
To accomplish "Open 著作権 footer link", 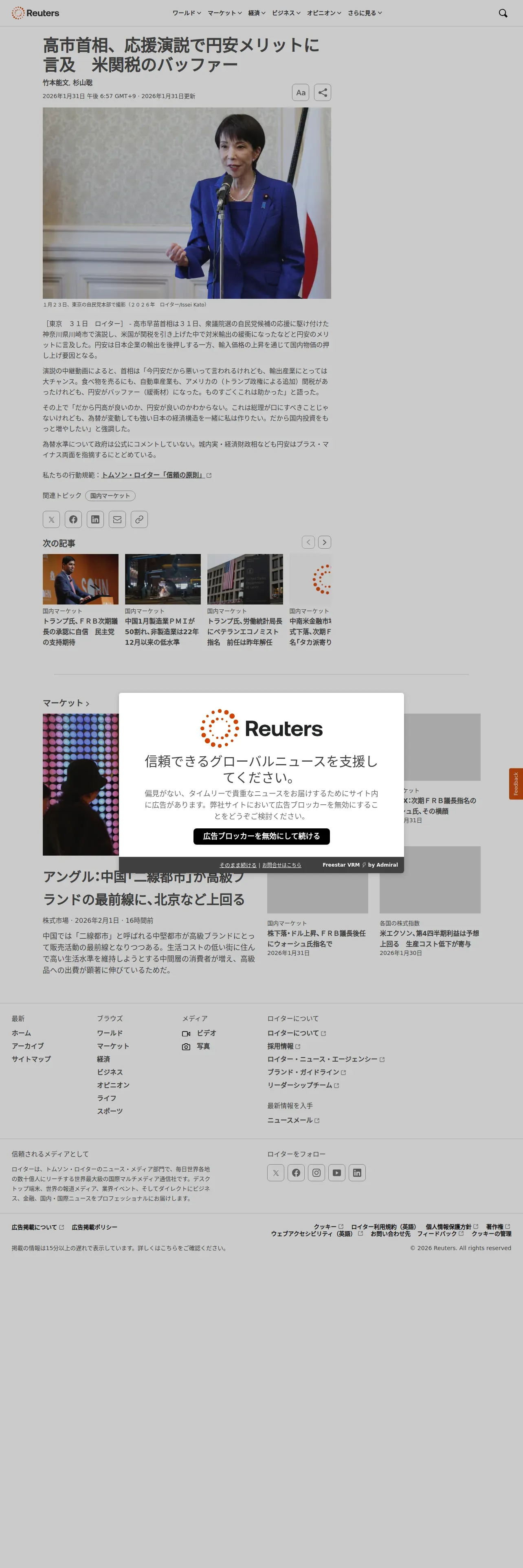I will click(x=498, y=1227).
